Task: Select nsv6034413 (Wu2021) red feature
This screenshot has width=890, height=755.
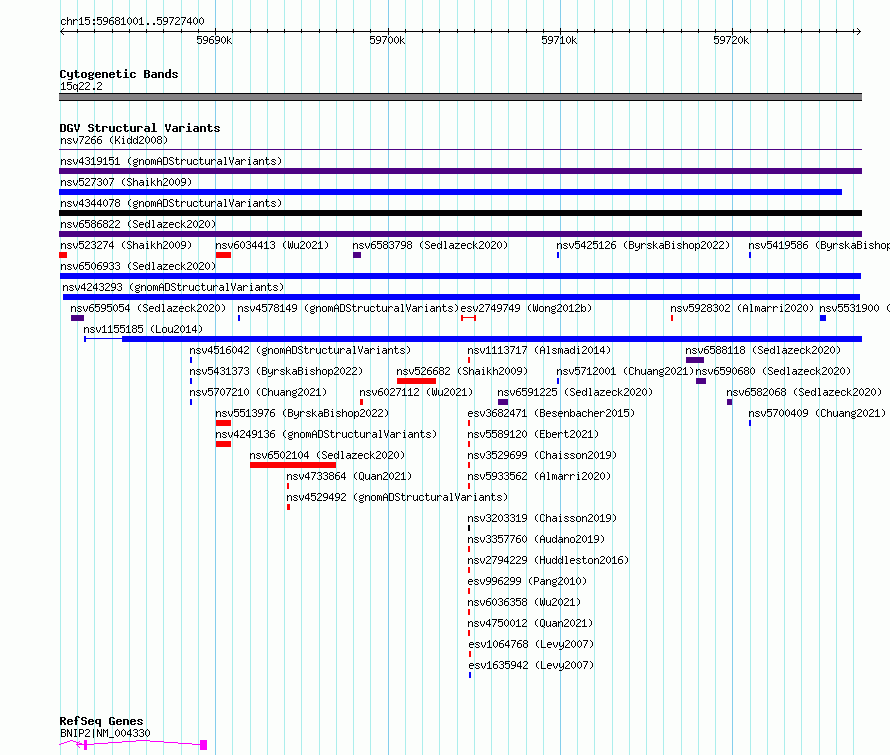Action: (223, 255)
